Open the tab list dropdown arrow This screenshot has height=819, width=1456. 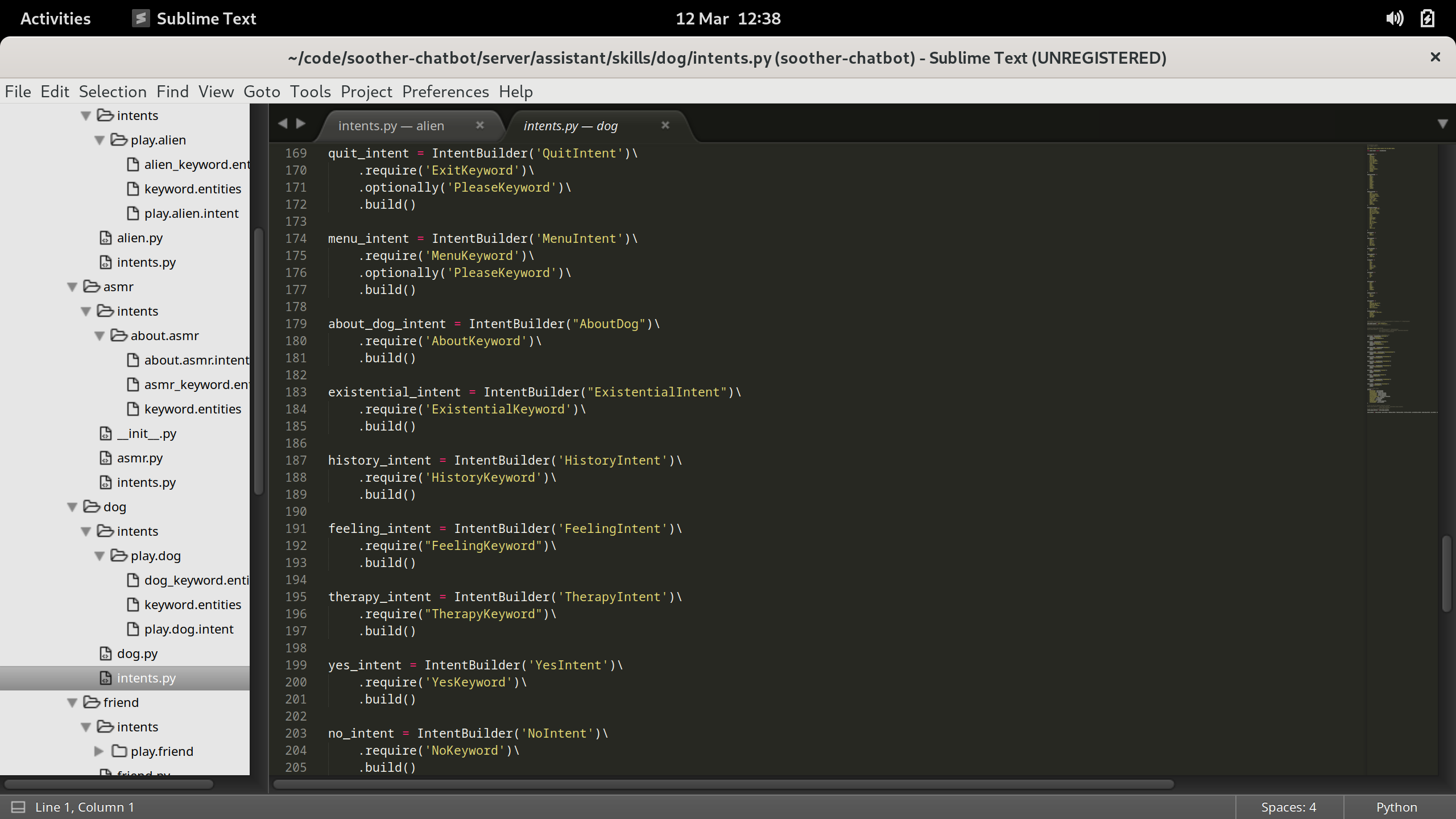pyautogui.click(x=1442, y=124)
